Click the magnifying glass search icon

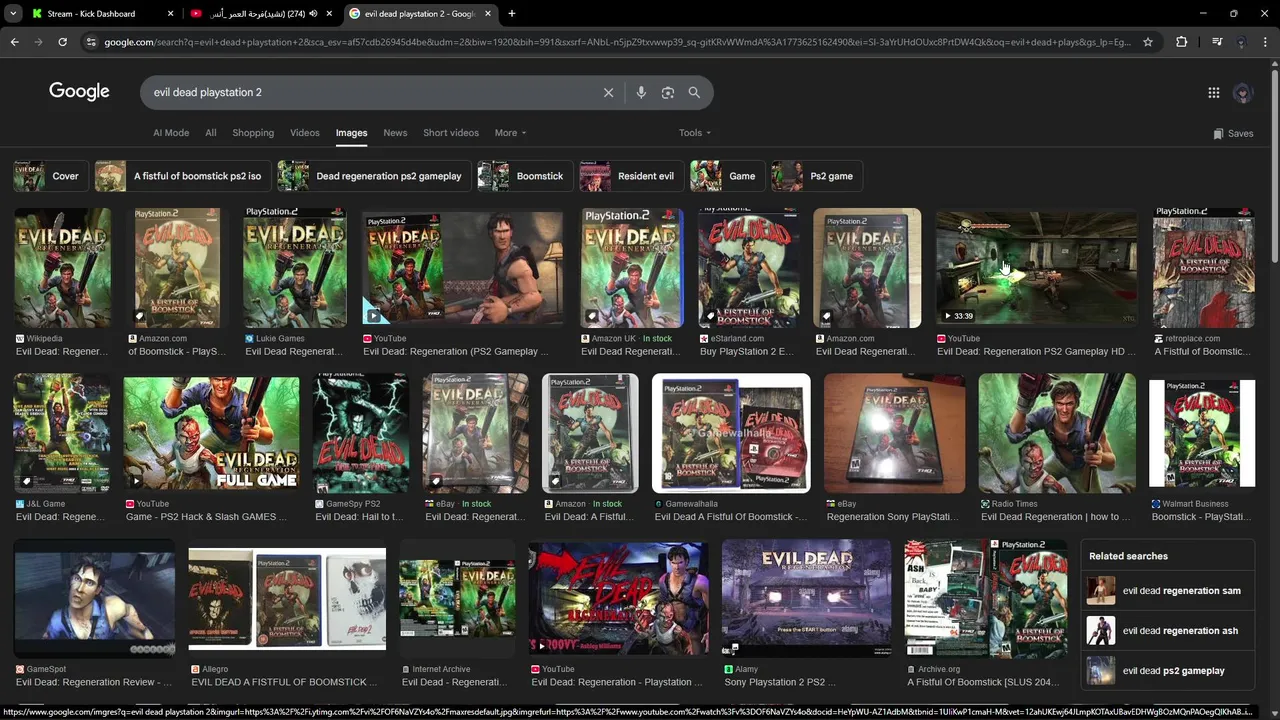tap(694, 92)
